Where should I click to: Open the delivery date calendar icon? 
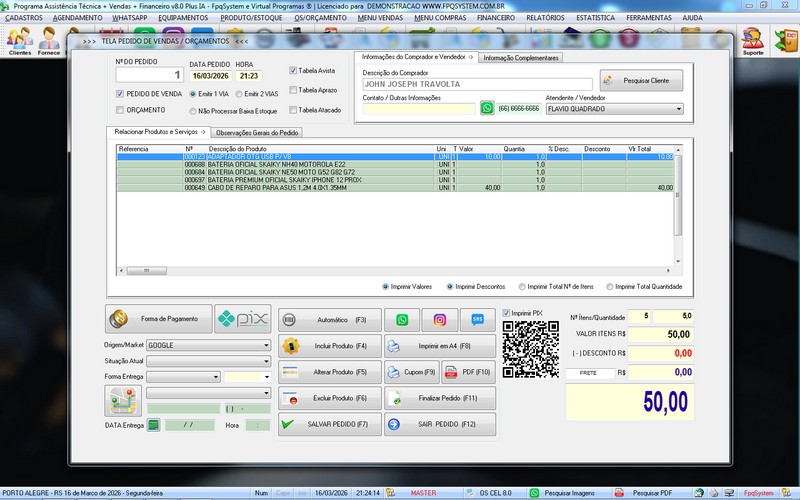[153, 425]
